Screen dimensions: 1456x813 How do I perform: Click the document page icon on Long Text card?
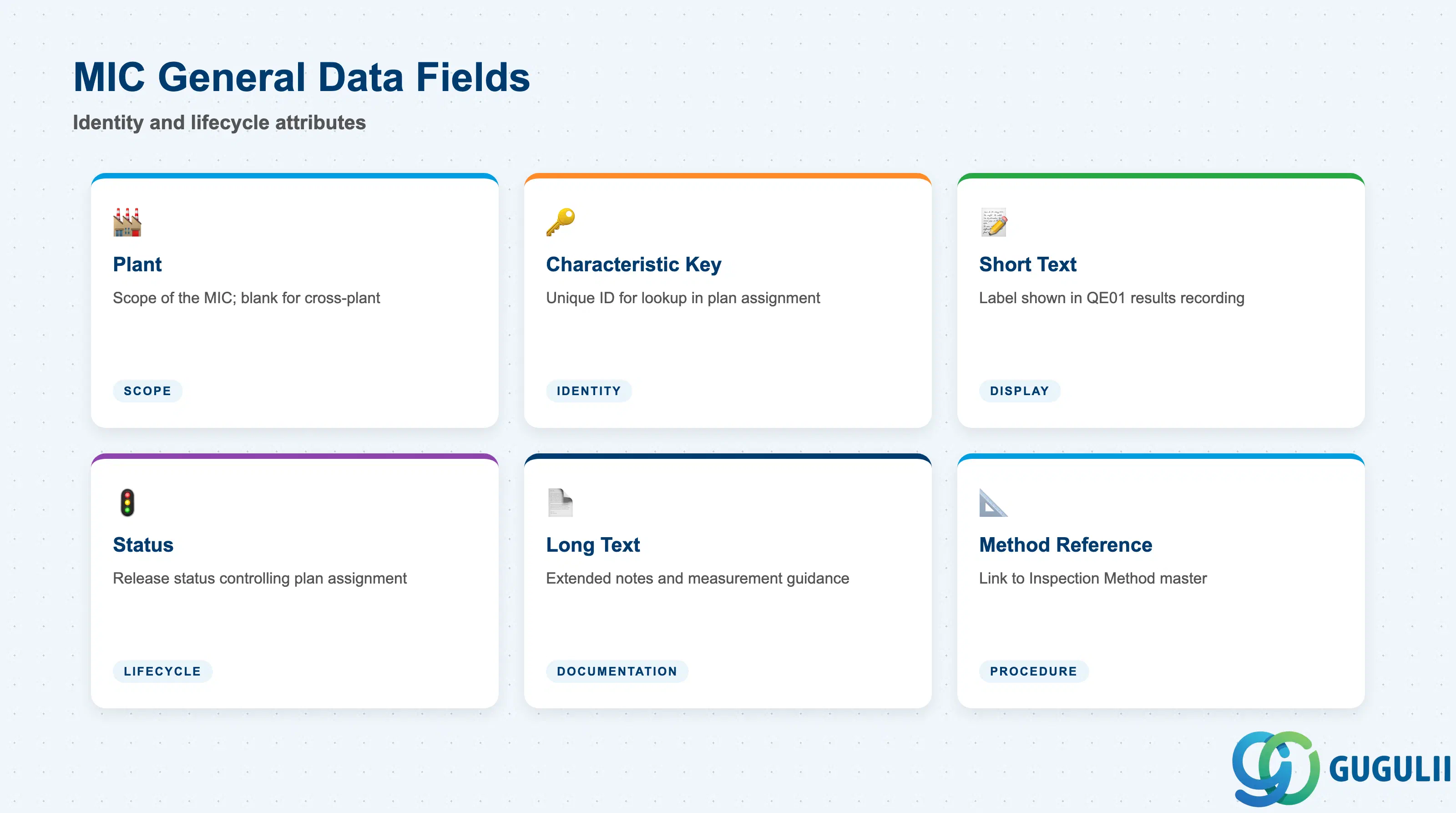tap(560, 503)
